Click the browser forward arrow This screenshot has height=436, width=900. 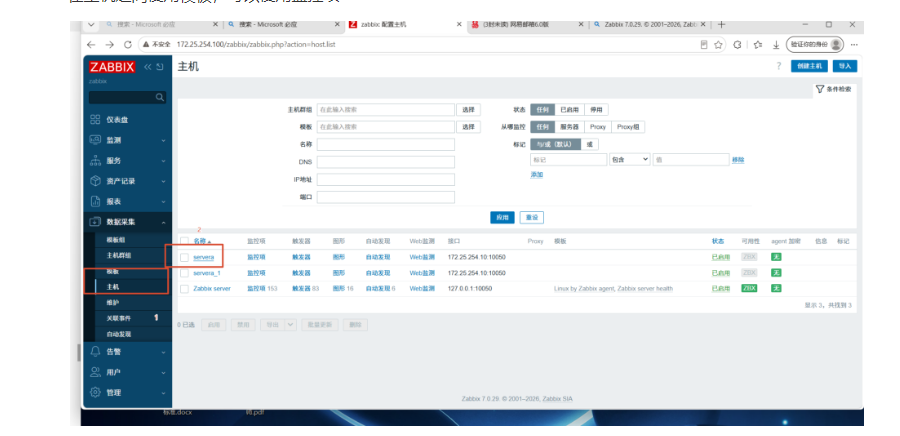click(110, 44)
